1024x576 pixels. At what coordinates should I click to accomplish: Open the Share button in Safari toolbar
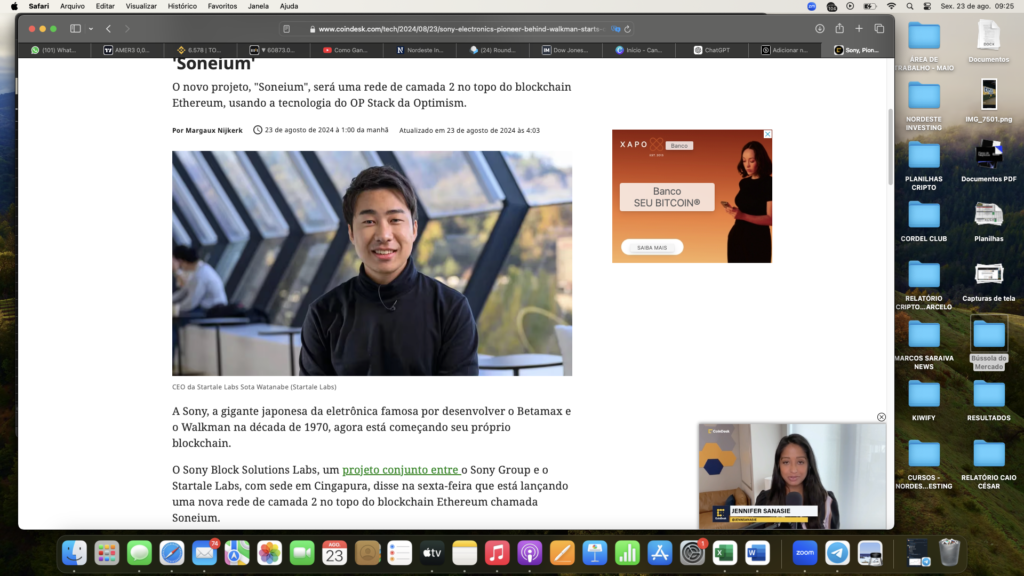(839, 28)
